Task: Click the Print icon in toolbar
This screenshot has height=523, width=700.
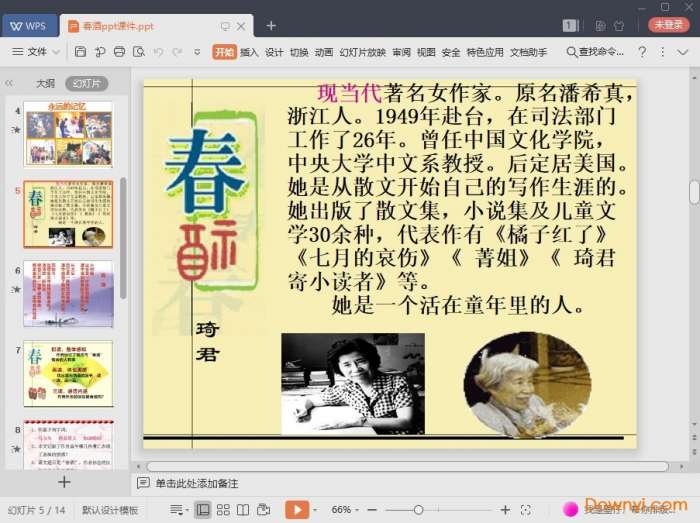Action: click(119, 52)
